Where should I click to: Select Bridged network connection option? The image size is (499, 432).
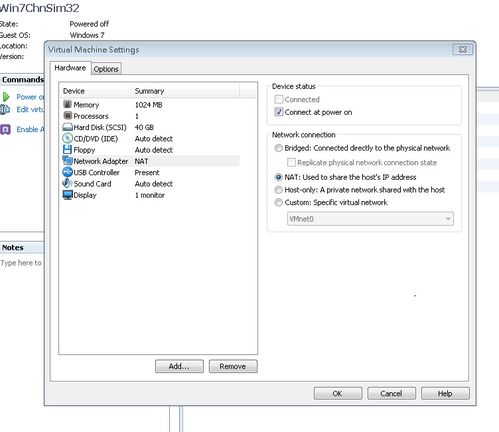278,148
